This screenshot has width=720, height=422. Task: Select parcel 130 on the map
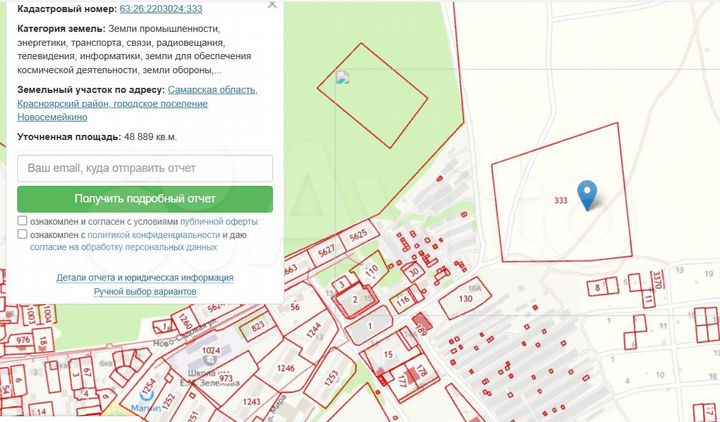[465, 299]
